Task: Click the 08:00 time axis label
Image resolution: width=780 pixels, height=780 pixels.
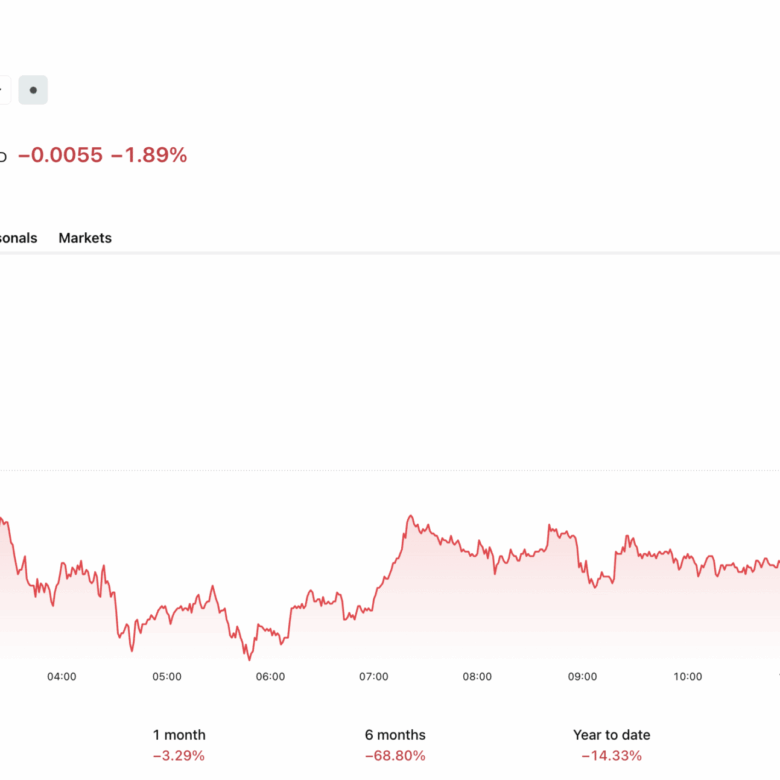Action: pyautogui.click(x=477, y=677)
